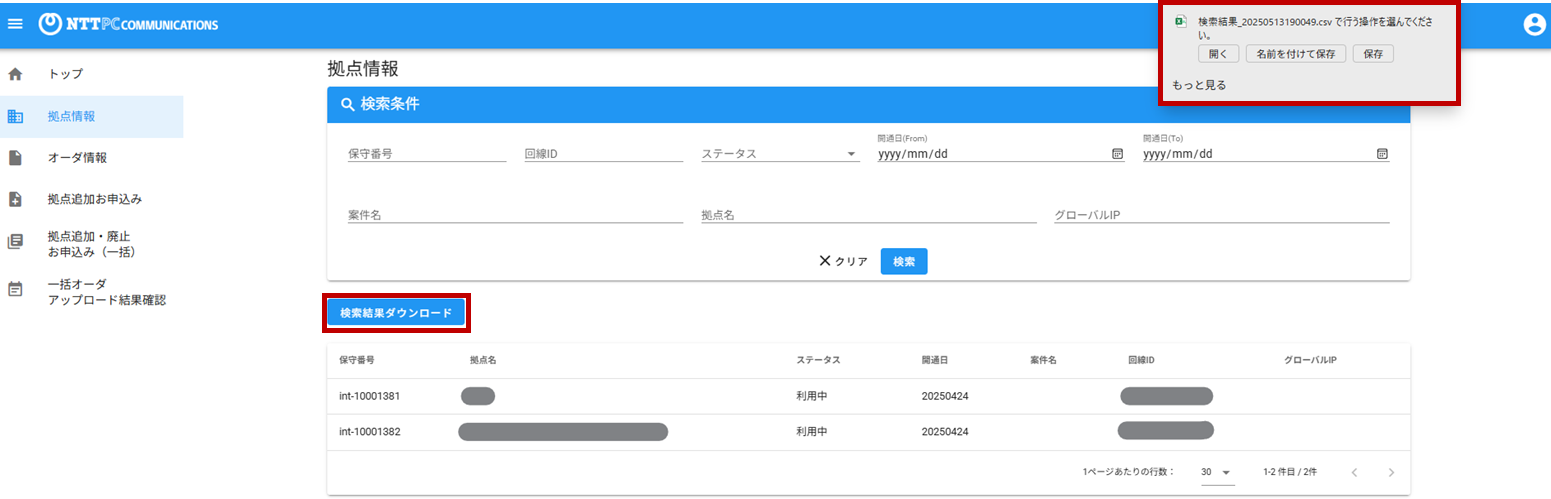Open the user account avatar menu
This screenshot has width=1551, height=499.
(x=1534, y=24)
